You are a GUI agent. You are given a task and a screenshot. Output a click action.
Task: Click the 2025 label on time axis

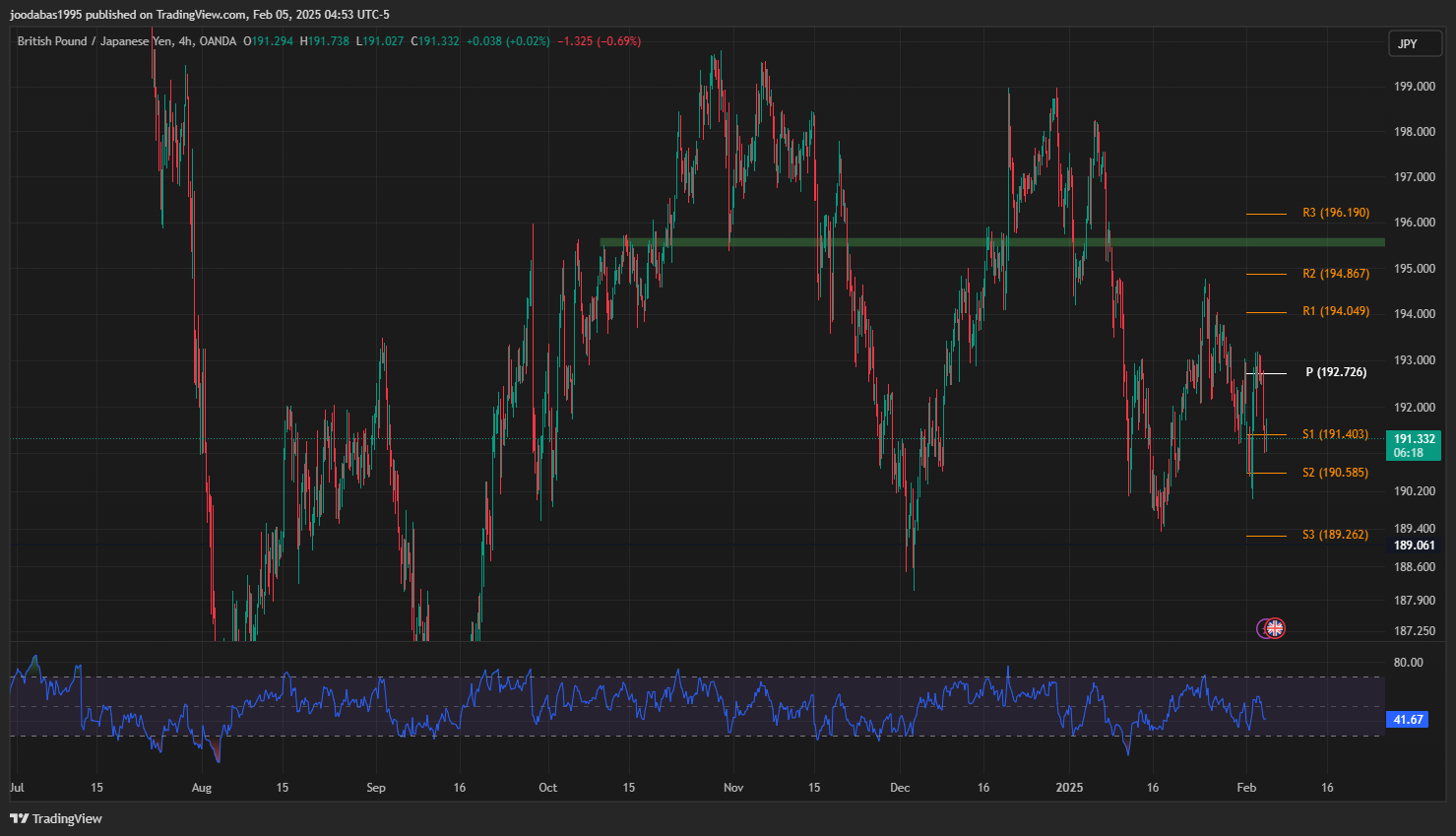[x=1069, y=788]
